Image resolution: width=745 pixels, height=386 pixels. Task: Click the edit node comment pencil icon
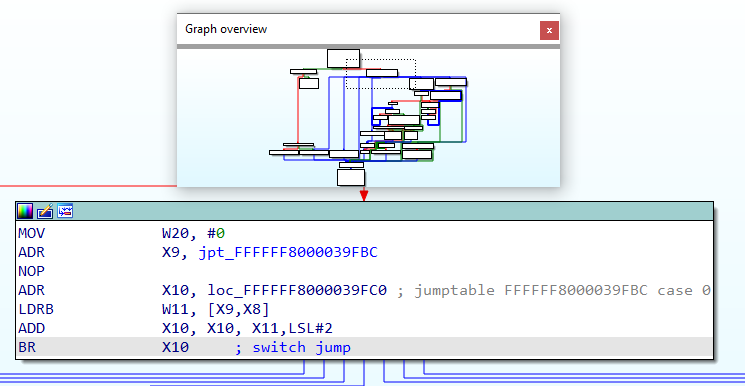click(x=45, y=211)
